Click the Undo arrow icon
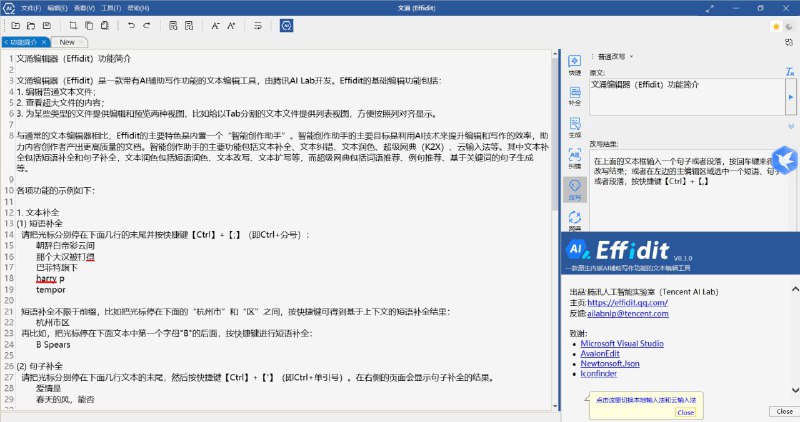The image size is (800, 422). [130, 24]
